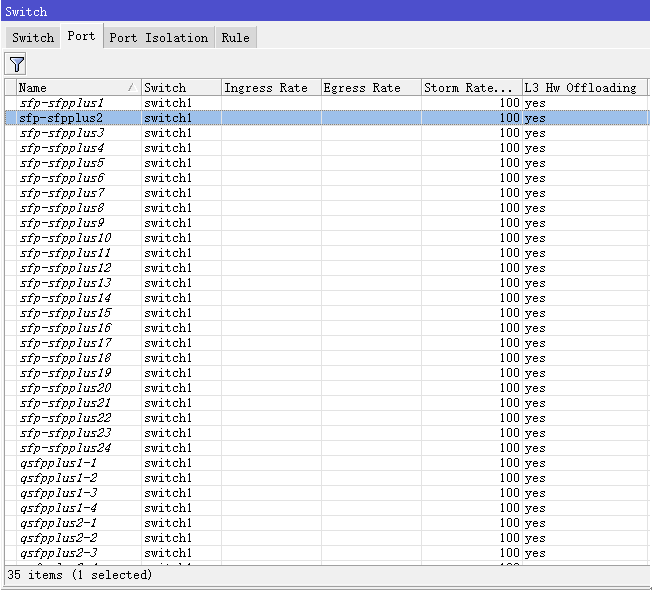Sort by Ingress Rate column header
This screenshot has height=590, width=652.
coord(270,88)
